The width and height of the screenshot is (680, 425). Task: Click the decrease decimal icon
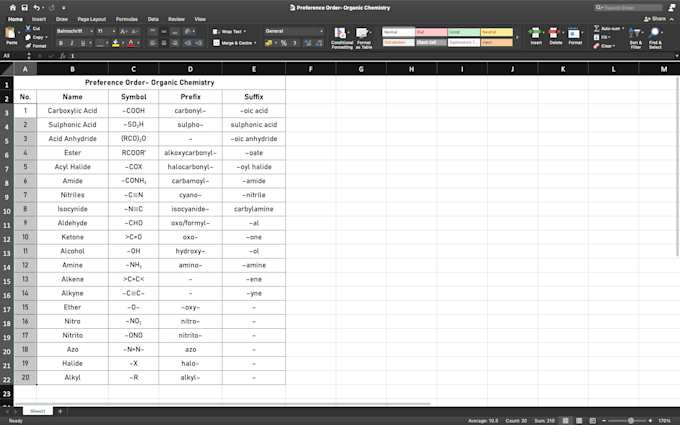click(x=319, y=43)
